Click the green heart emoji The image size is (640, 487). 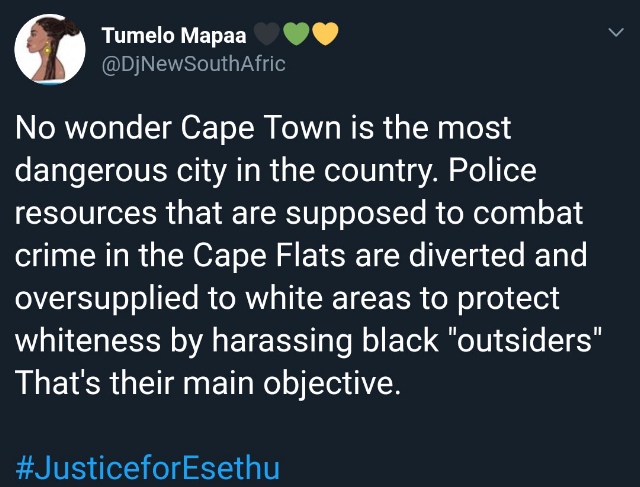point(296,34)
